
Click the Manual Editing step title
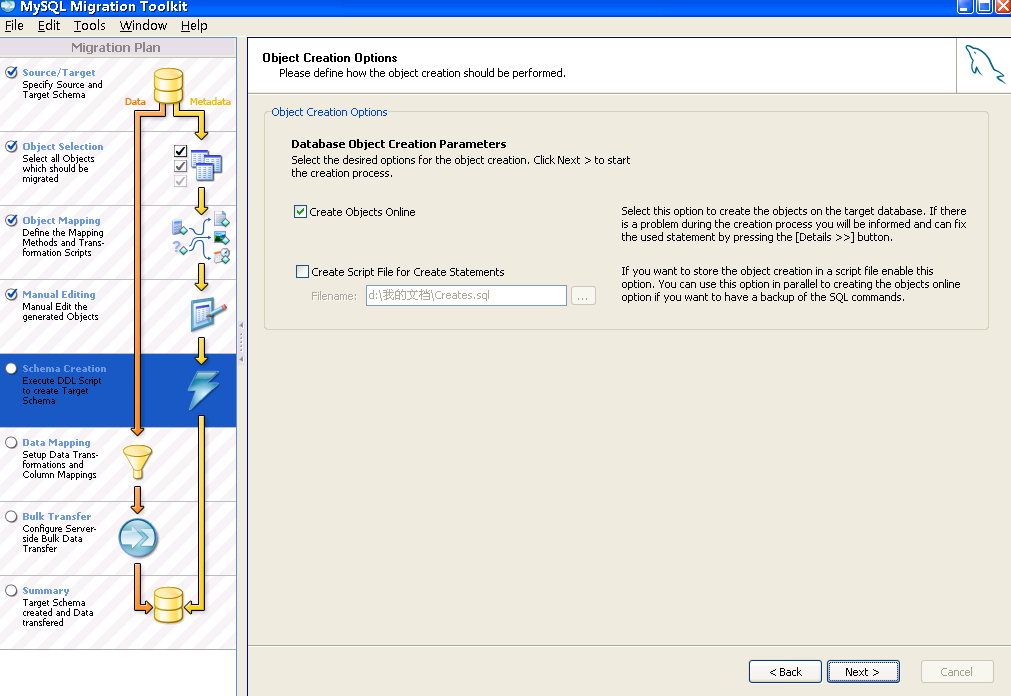point(59,294)
